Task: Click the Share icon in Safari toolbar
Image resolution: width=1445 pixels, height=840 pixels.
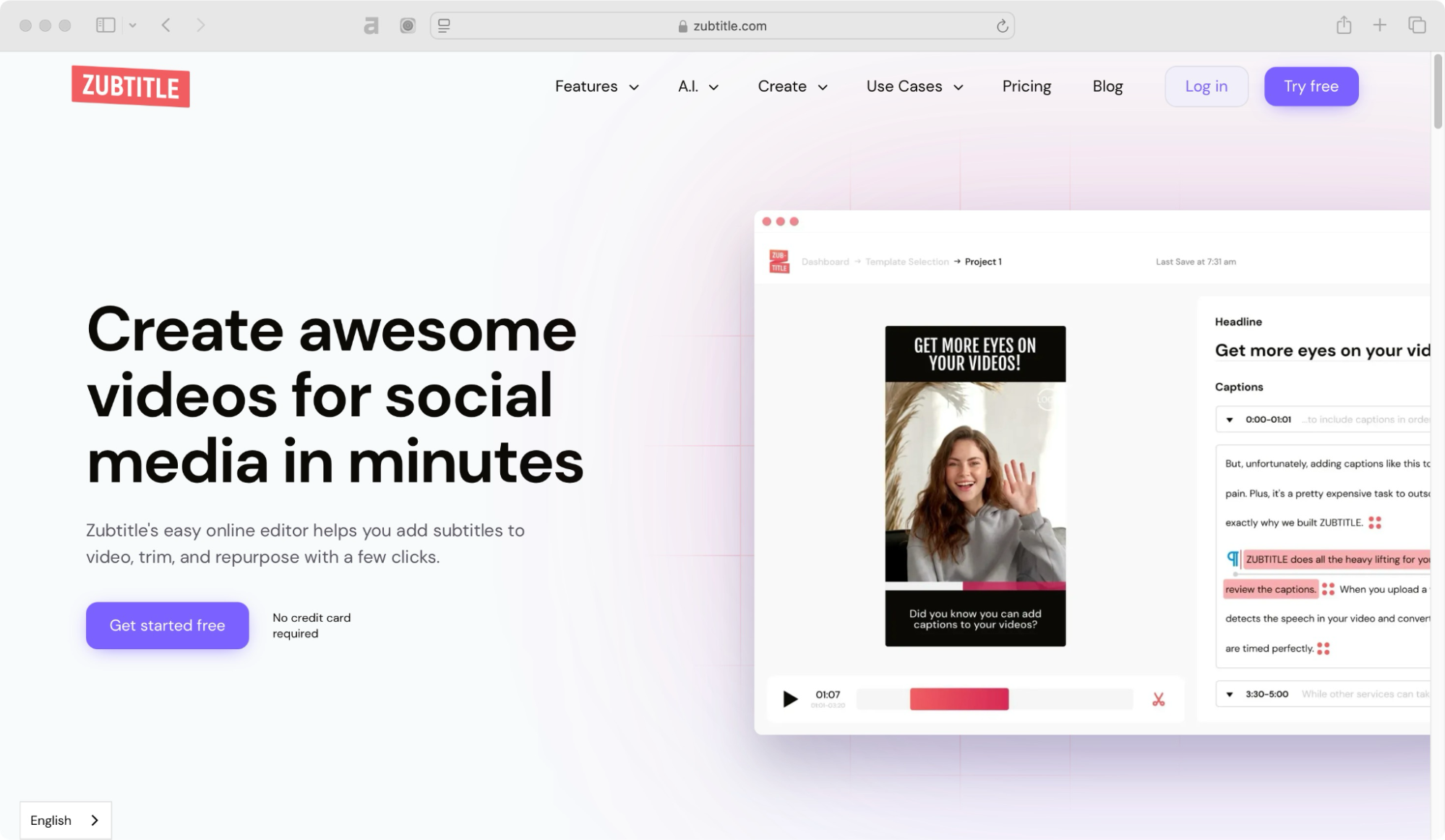Action: [x=1344, y=25]
